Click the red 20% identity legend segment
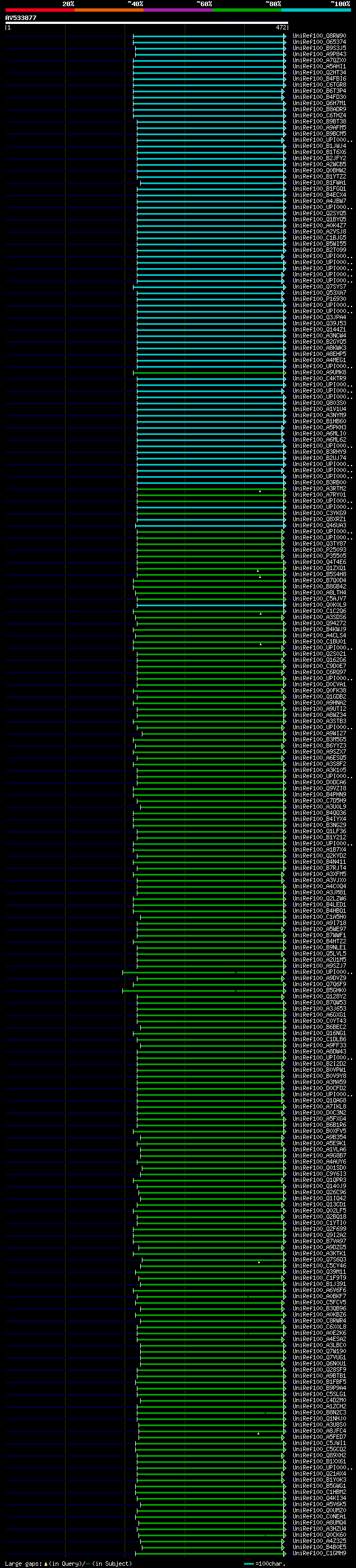This screenshot has width=356, height=1568. (39, 11)
